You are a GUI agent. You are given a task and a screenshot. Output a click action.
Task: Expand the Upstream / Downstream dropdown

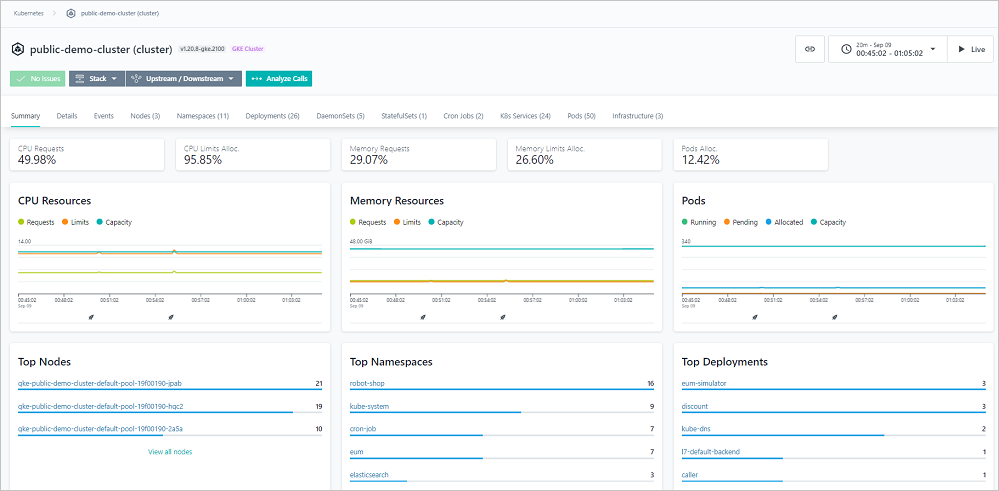tap(184, 78)
